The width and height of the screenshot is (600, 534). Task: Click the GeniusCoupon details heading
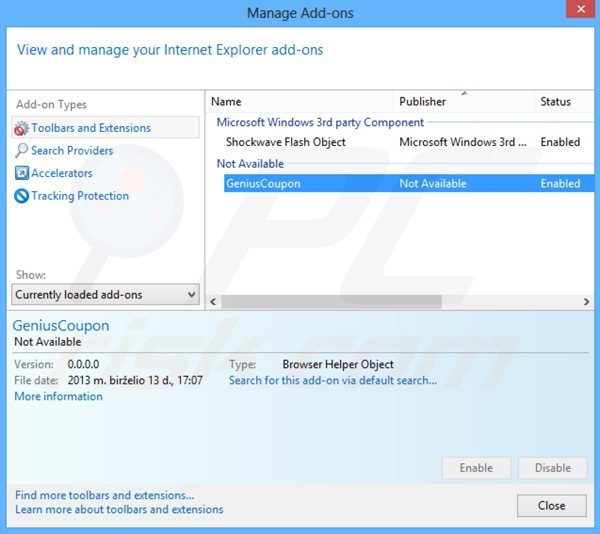point(61,326)
